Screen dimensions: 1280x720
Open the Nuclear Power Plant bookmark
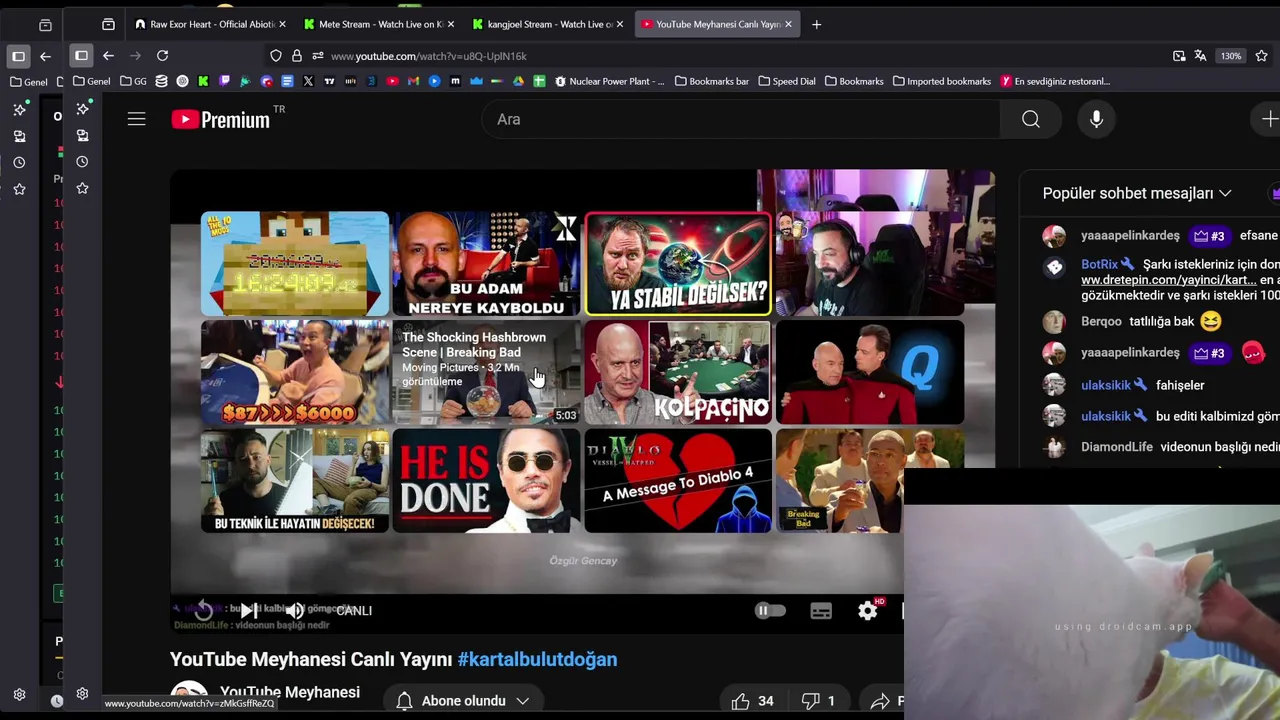coord(609,81)
